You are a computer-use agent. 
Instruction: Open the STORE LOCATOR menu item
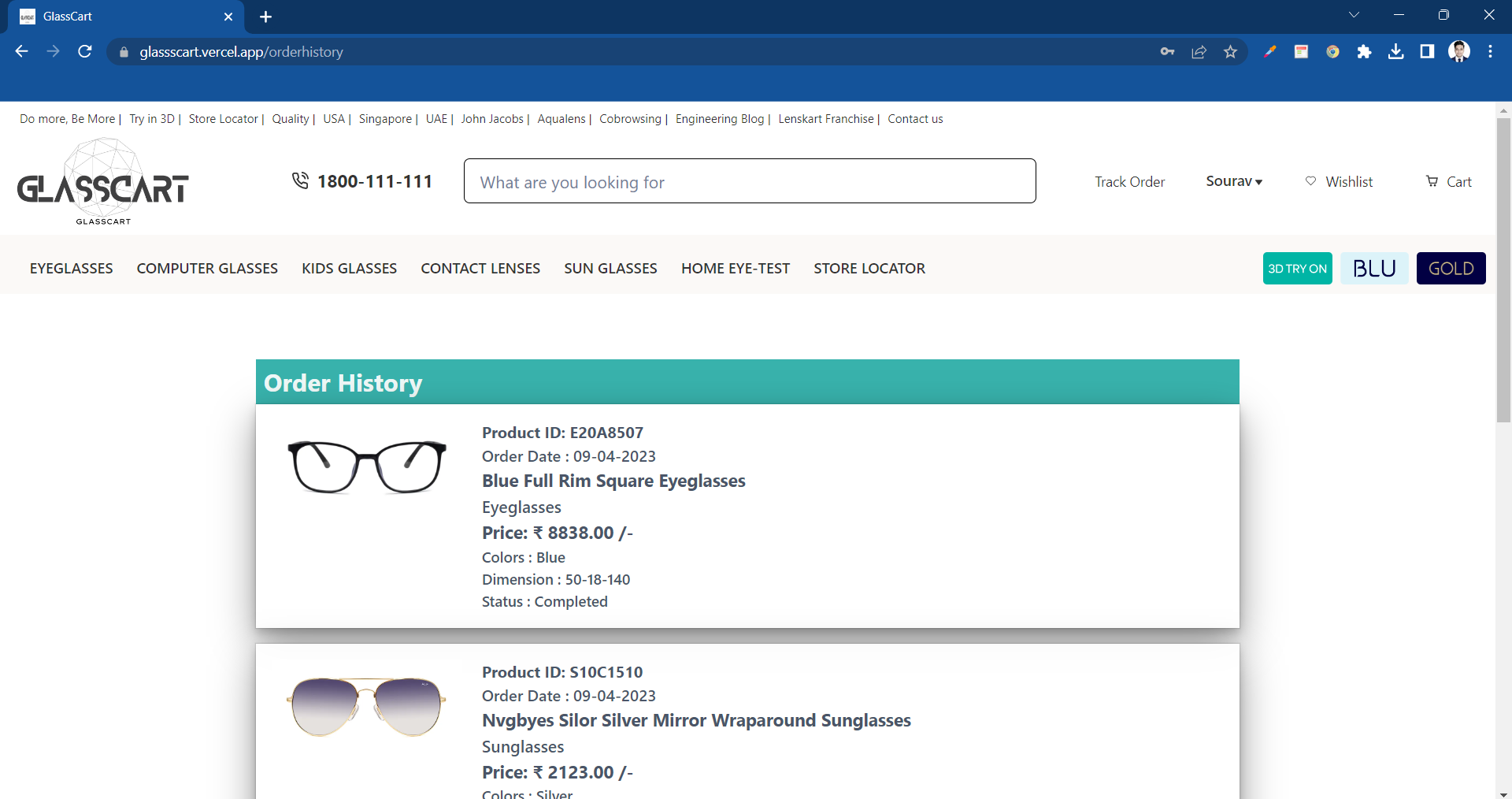pos(869,269)
